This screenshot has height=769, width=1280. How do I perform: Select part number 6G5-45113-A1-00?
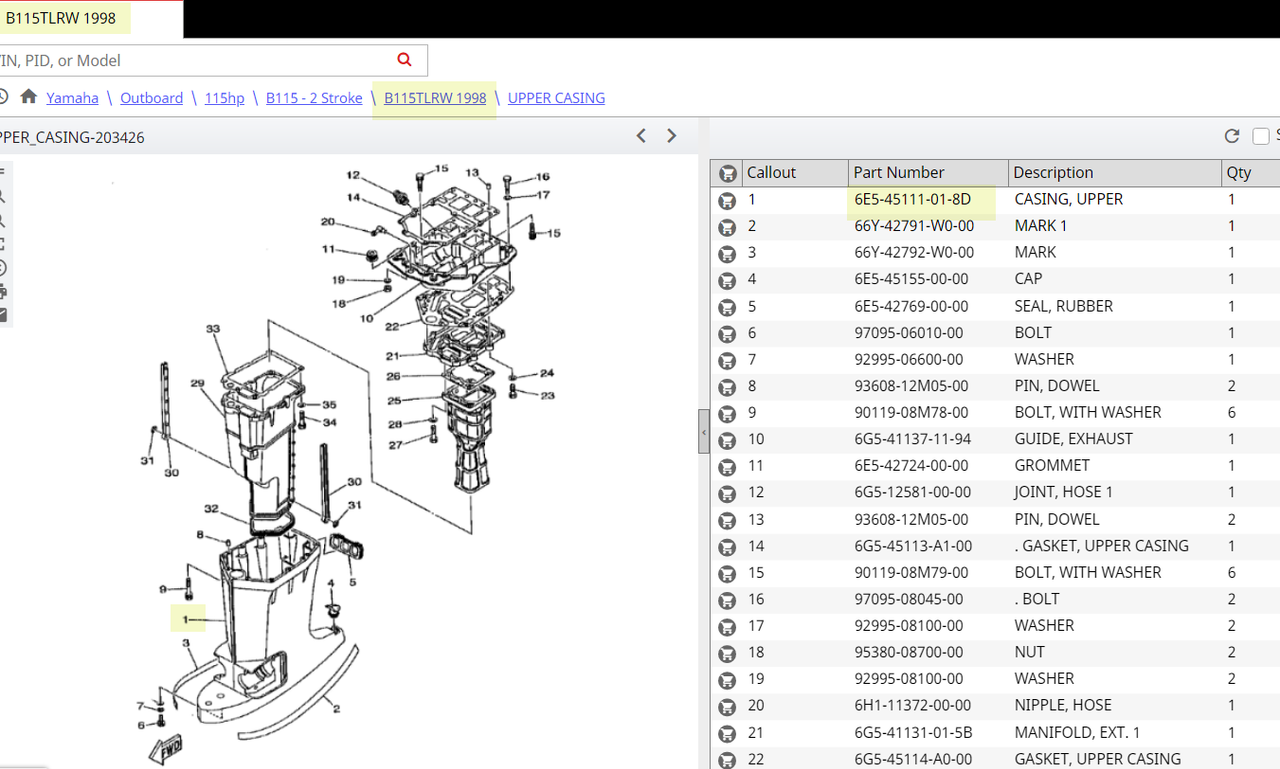click(913, 546)
